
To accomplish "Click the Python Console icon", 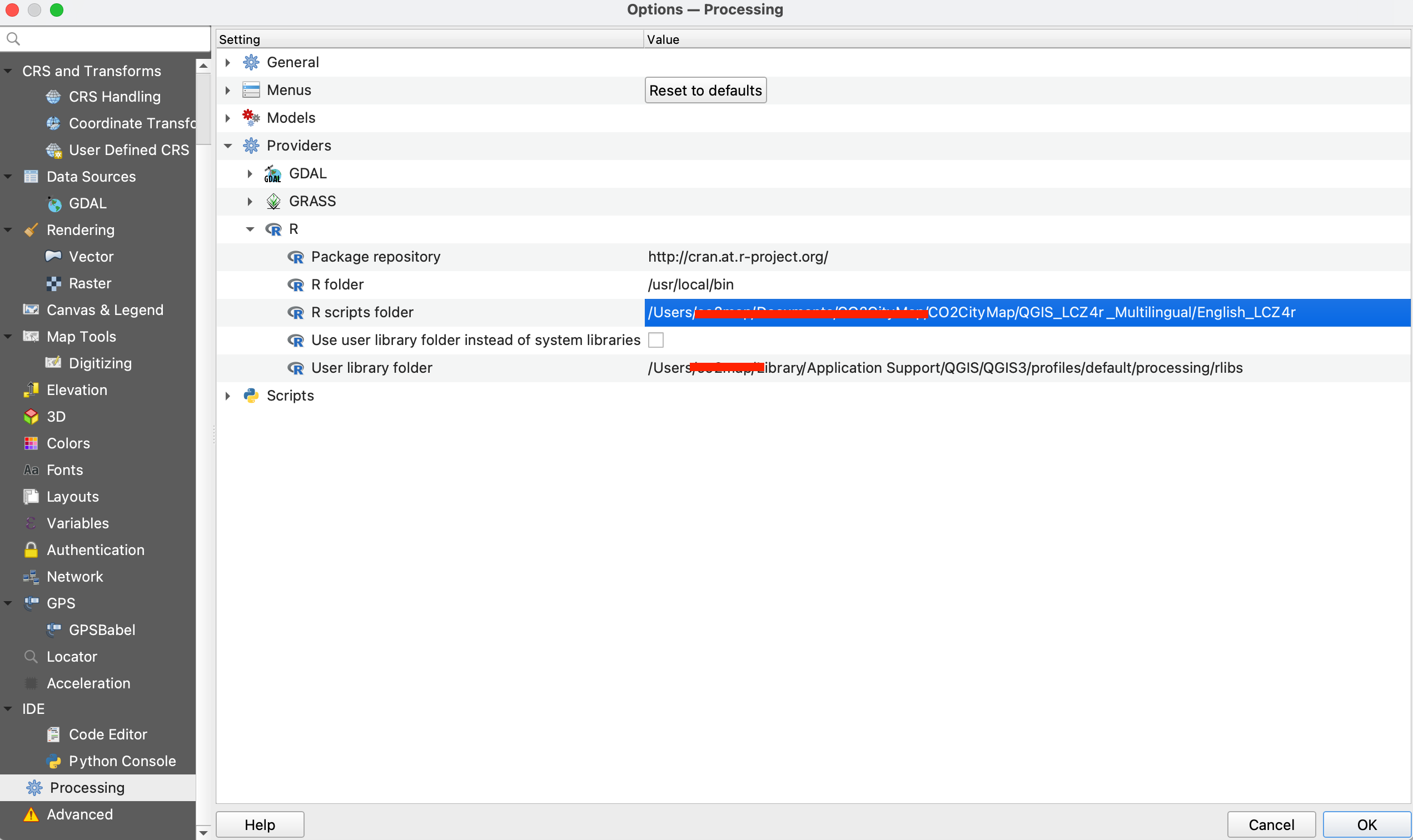I will 54,761.
